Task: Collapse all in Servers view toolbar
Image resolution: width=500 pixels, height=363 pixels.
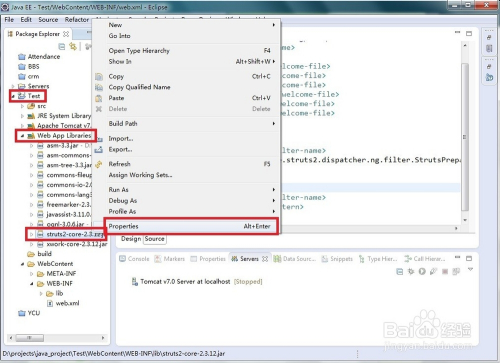Action: point(400,271)
